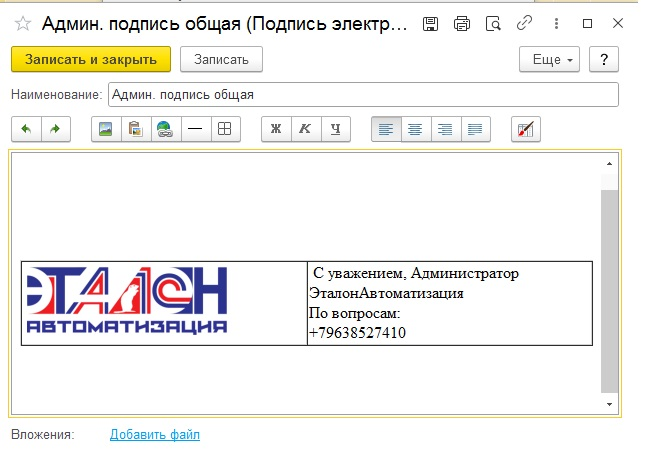645x457 pixels.
Task: Click the Добавить файл link
Action: [x=155, y=435]
